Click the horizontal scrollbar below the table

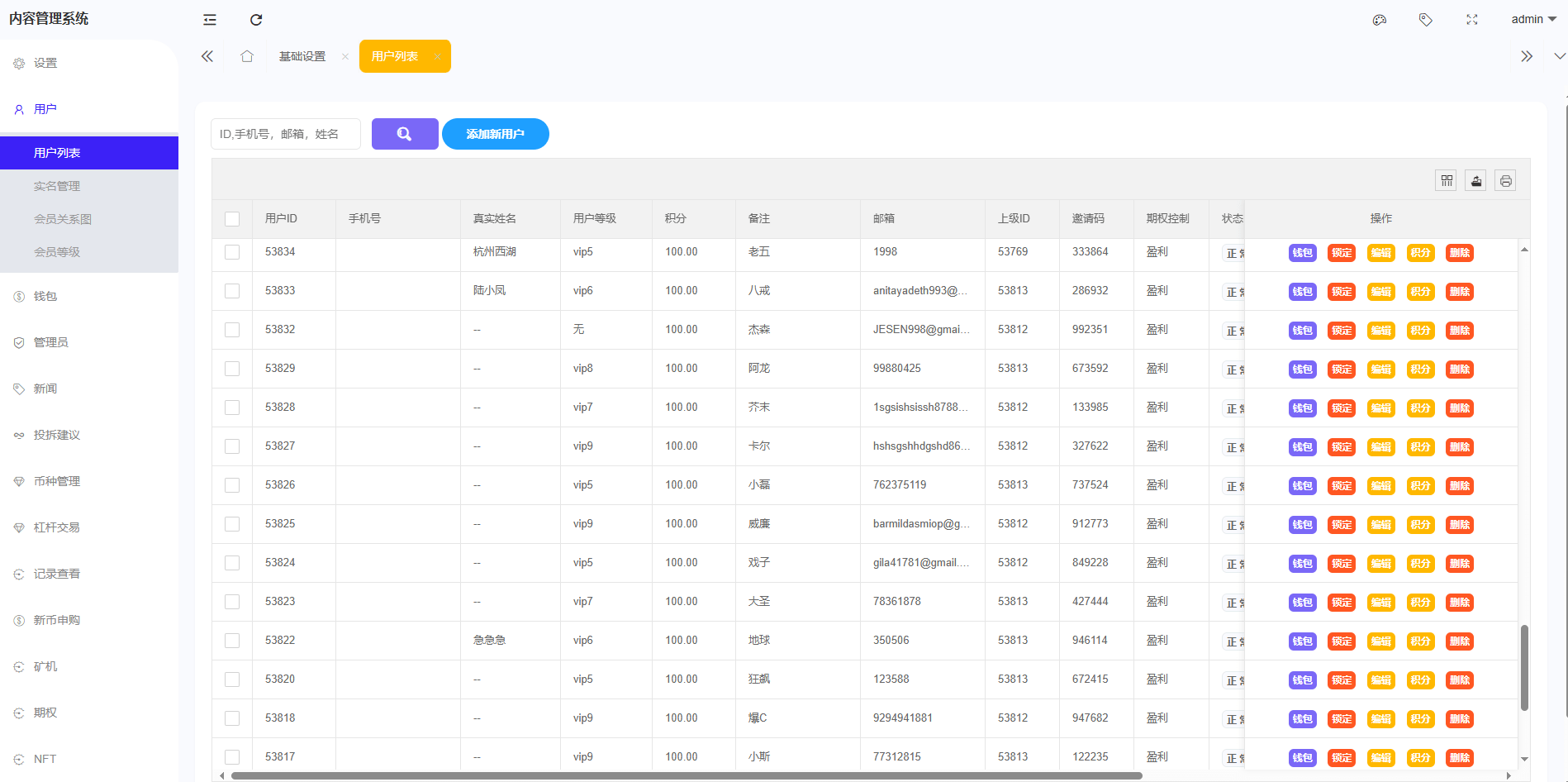tap(686, 775)
